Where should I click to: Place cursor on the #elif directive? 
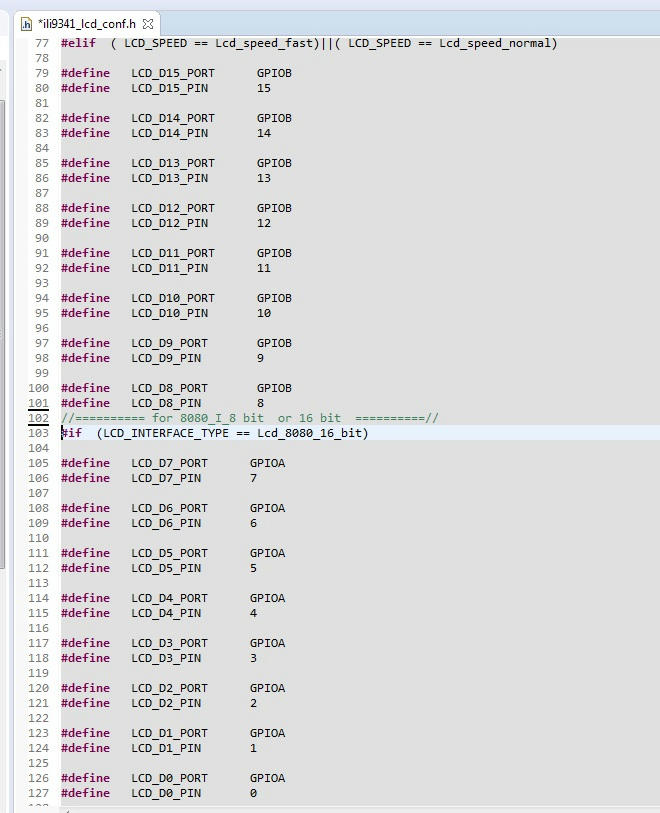coord(78,43)
